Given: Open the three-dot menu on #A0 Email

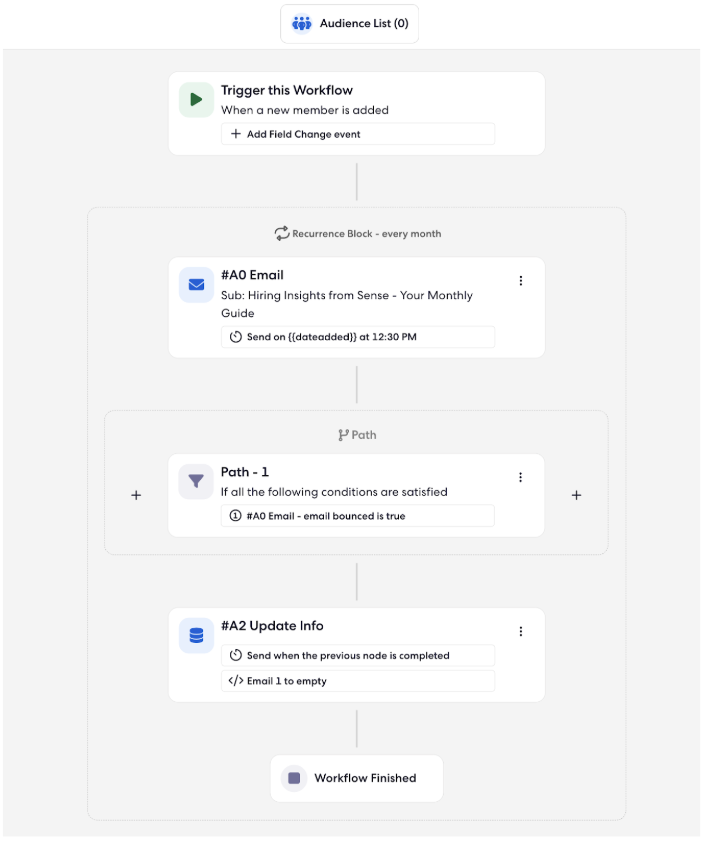Looking at the screenshot, I should click(x=521, y=281).
